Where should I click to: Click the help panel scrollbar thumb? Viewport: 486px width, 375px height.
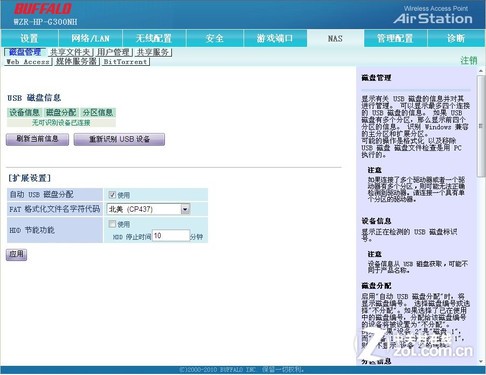coord(481,126)
